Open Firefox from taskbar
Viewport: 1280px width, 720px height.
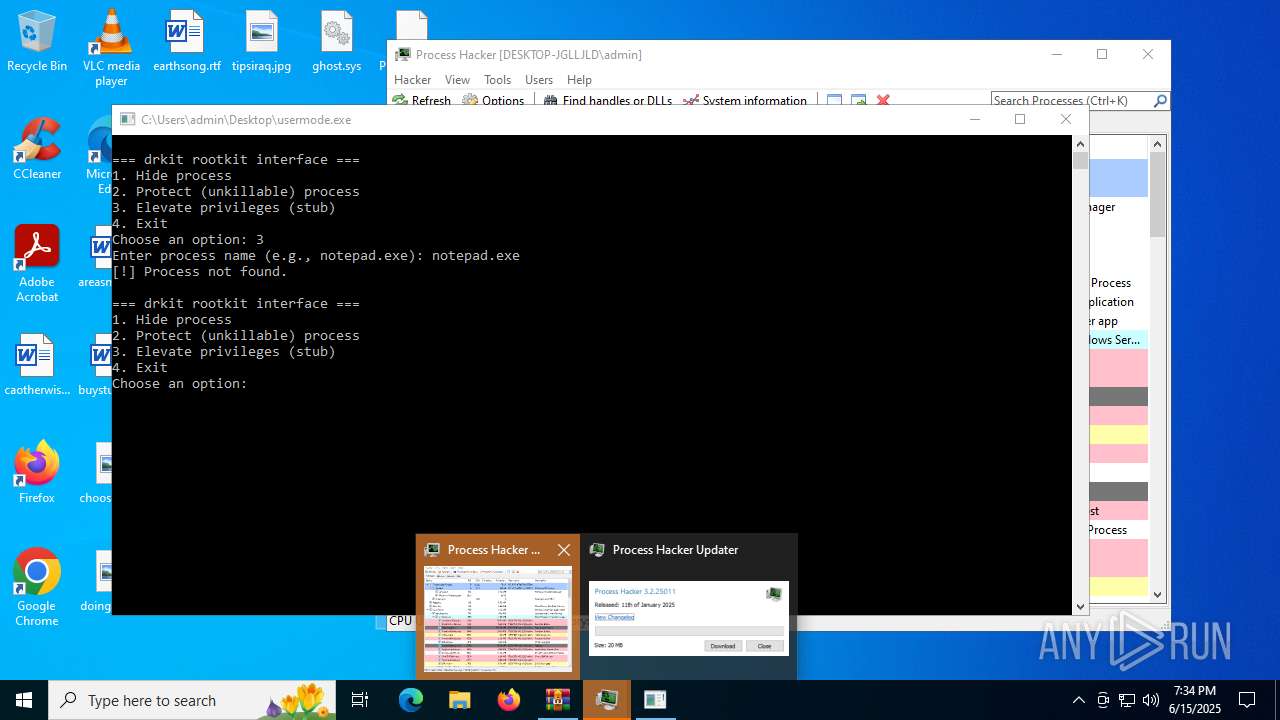tap(509, 700)
